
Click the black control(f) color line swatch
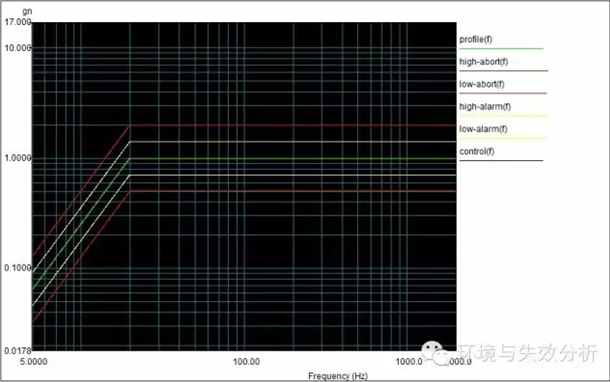[501, 160]
